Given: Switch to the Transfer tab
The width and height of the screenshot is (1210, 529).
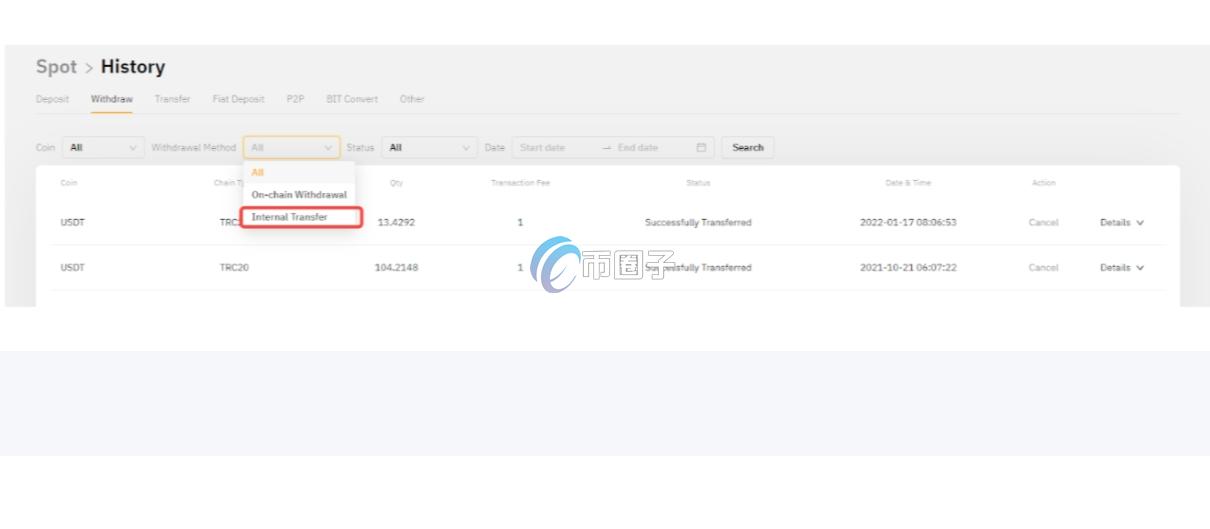Looking at the screenshot, I should point(172,98).
